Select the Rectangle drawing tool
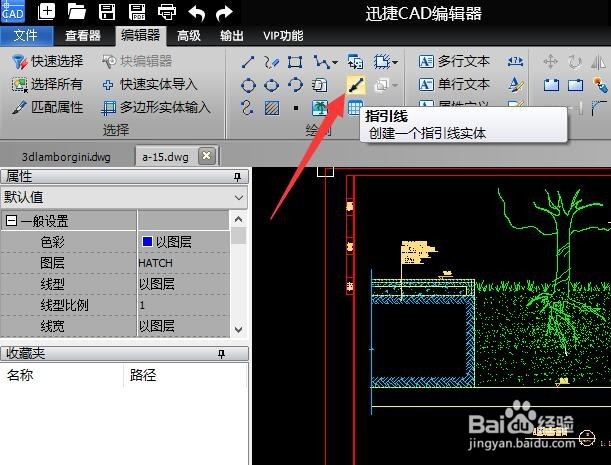Viewport: 611px width, 465px height. click(295, 62)
